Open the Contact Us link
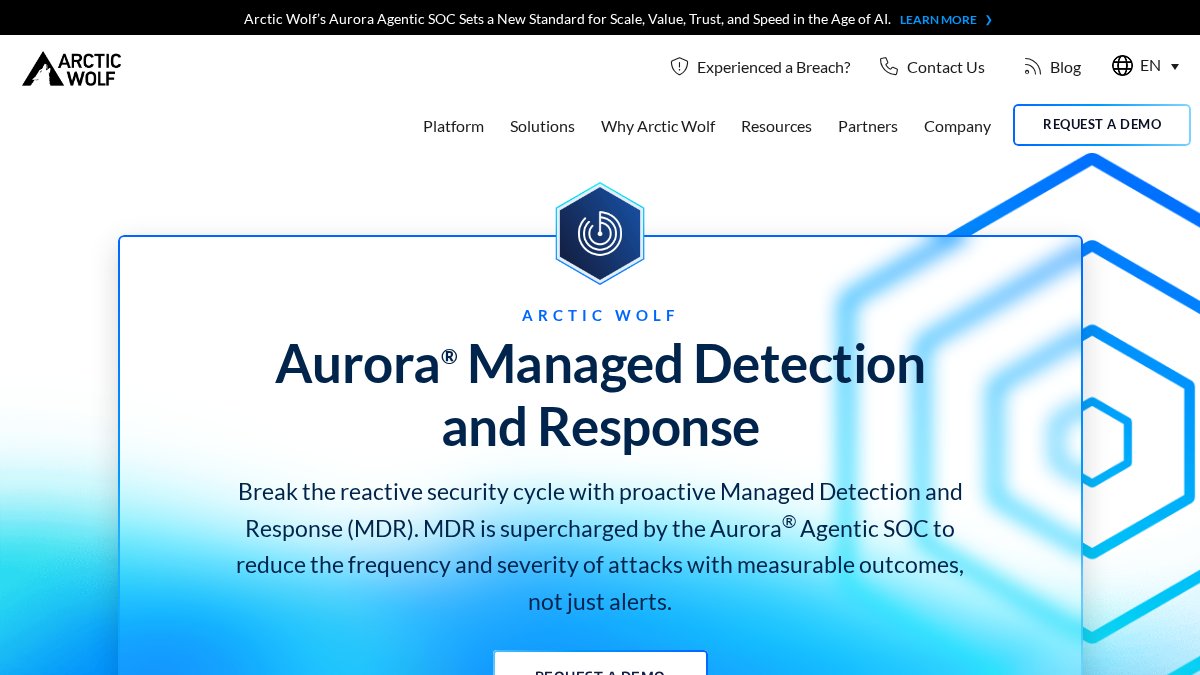 [946, 67]
